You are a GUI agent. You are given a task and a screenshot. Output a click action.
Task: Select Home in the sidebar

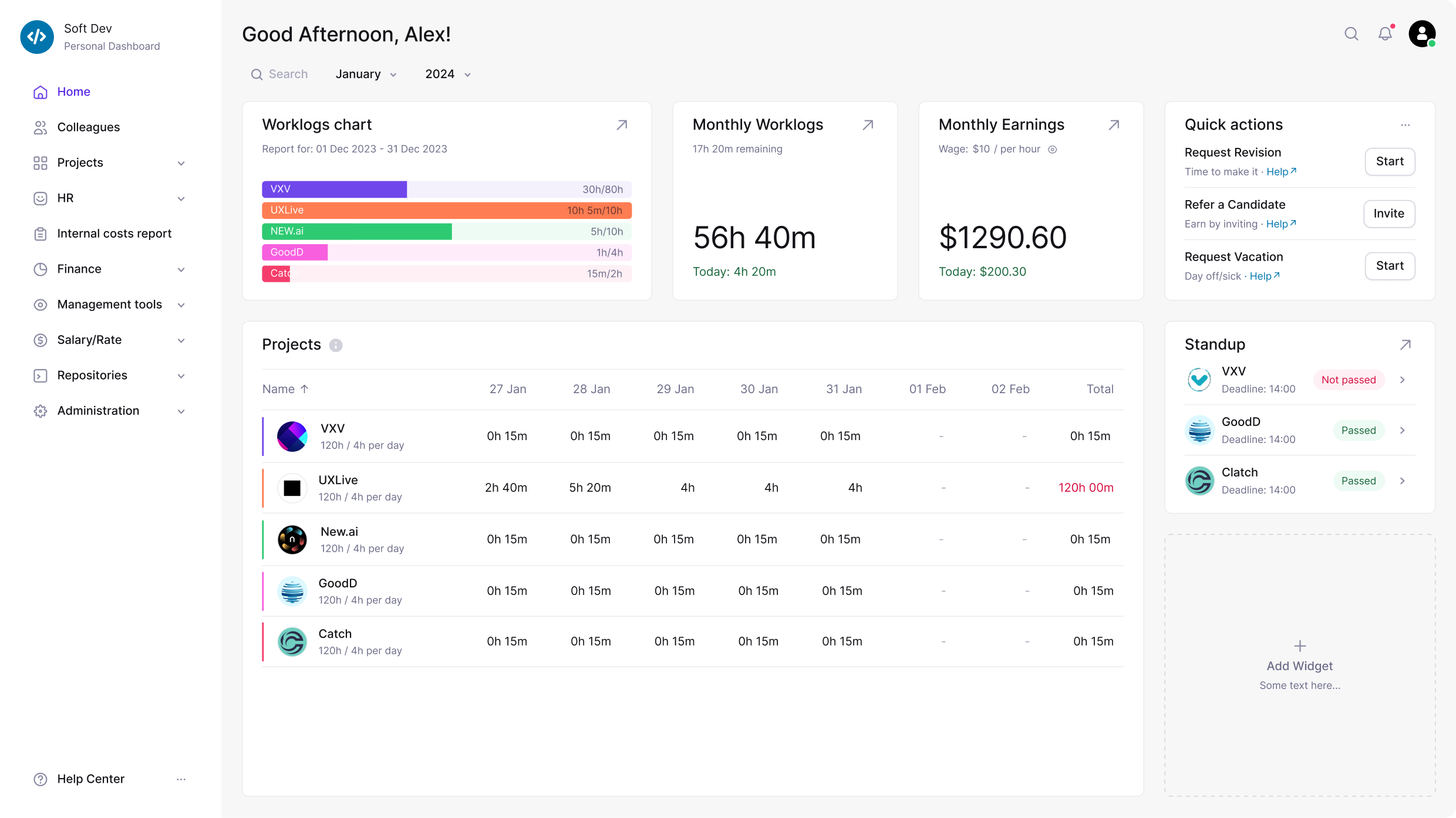point(73,92)
